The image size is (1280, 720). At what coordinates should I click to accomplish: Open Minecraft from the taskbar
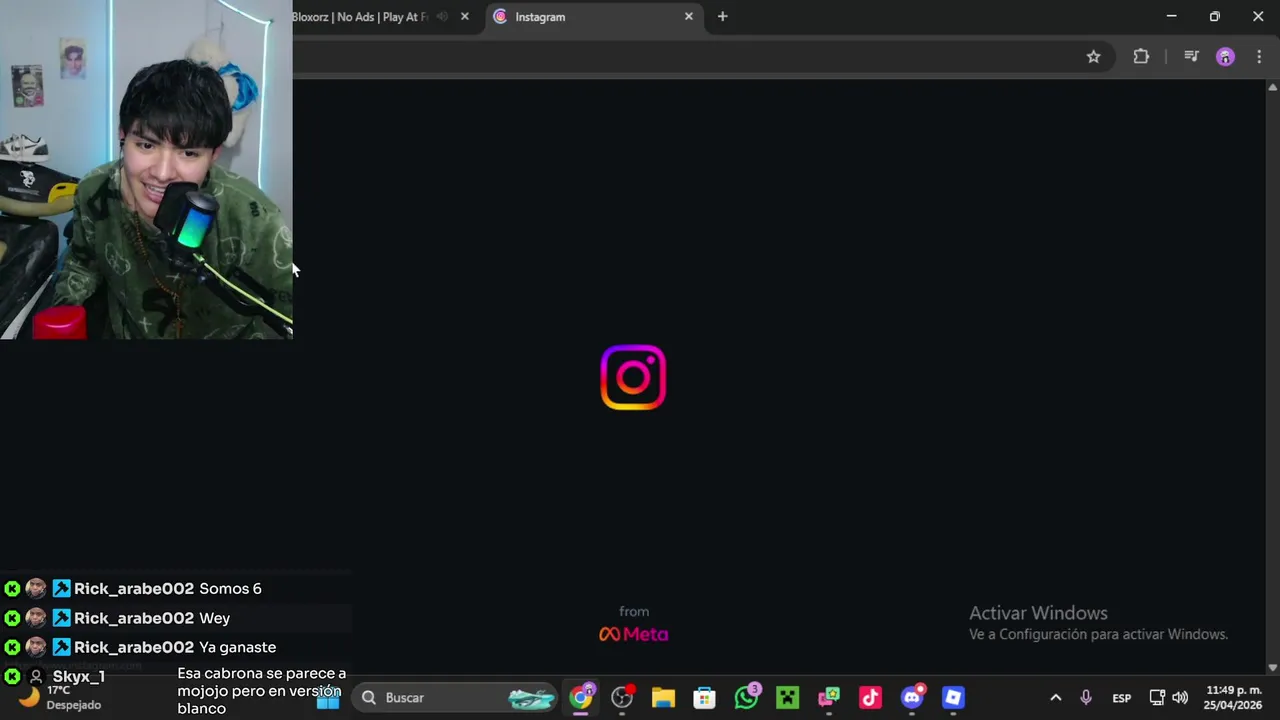[x=787, y=697]
